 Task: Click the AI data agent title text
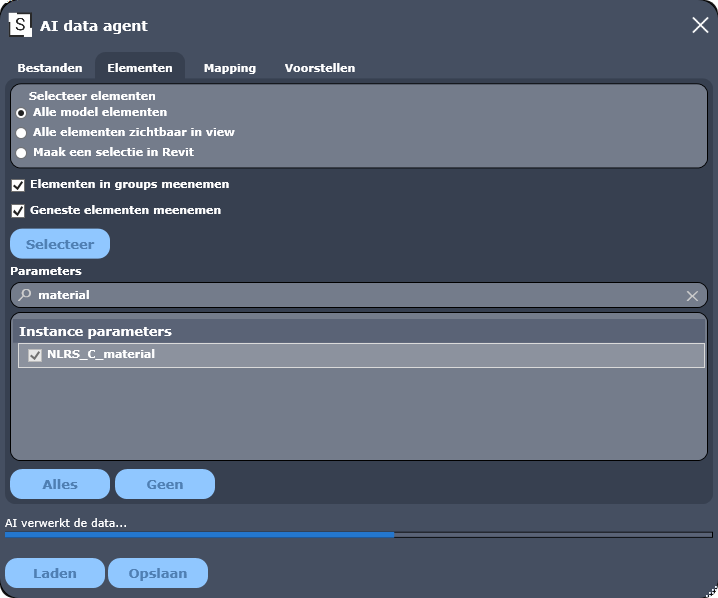[x=94, y=26]
